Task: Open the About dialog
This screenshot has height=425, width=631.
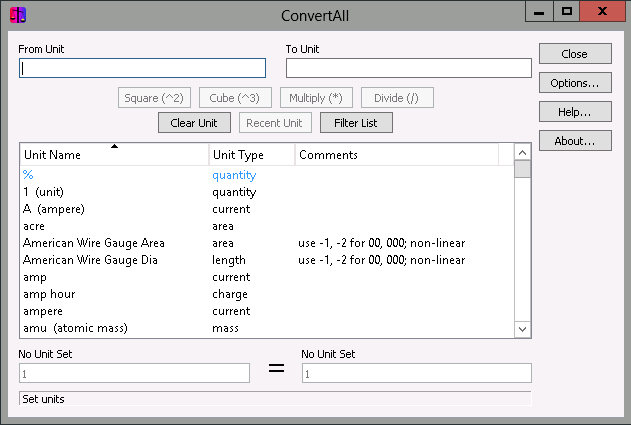Action: click(x=574, y=141)
